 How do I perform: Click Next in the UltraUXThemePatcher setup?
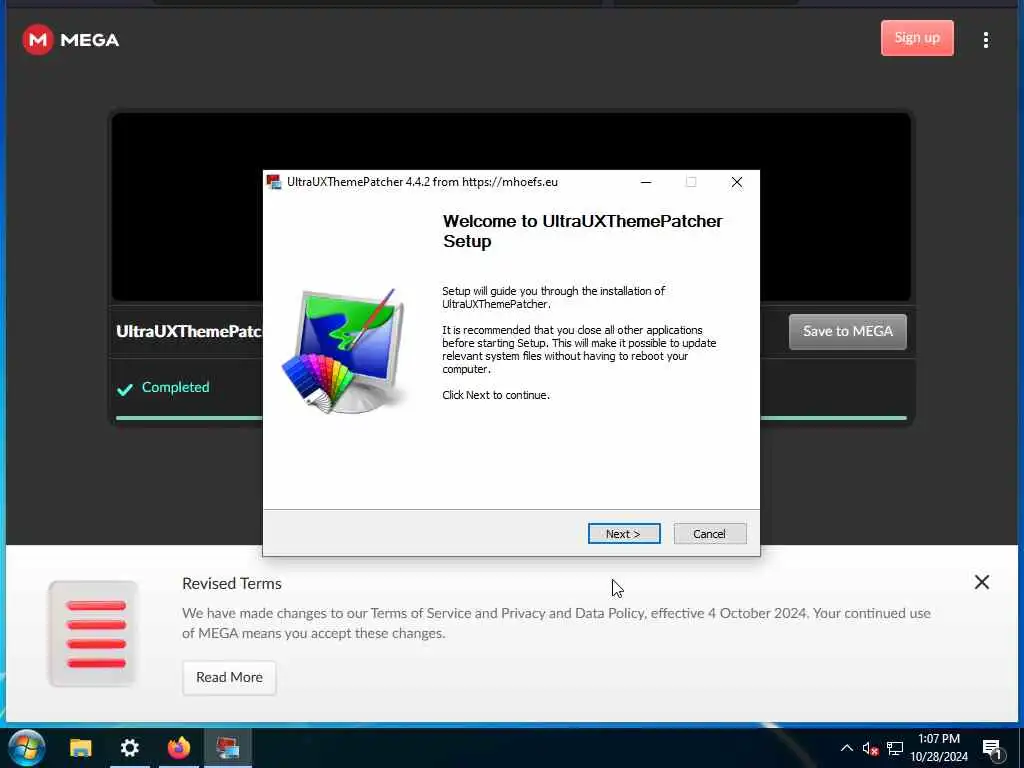point(624,534)
